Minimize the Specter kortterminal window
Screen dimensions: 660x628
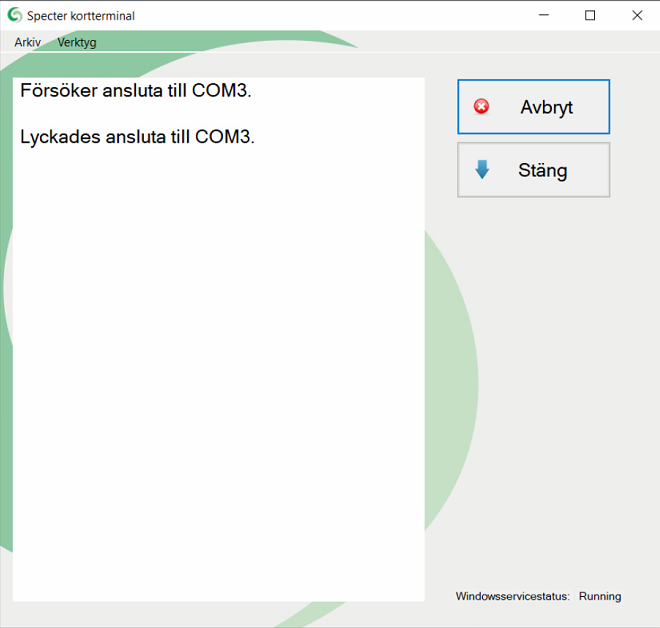click(x=544, y=15)
